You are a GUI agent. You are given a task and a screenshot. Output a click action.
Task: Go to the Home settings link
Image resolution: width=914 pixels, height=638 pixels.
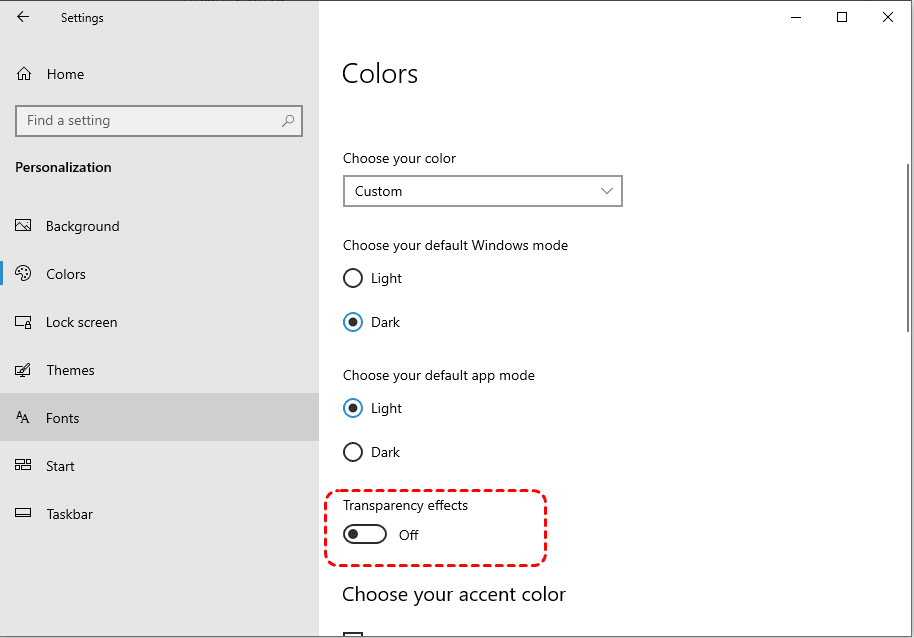[65, 74]
